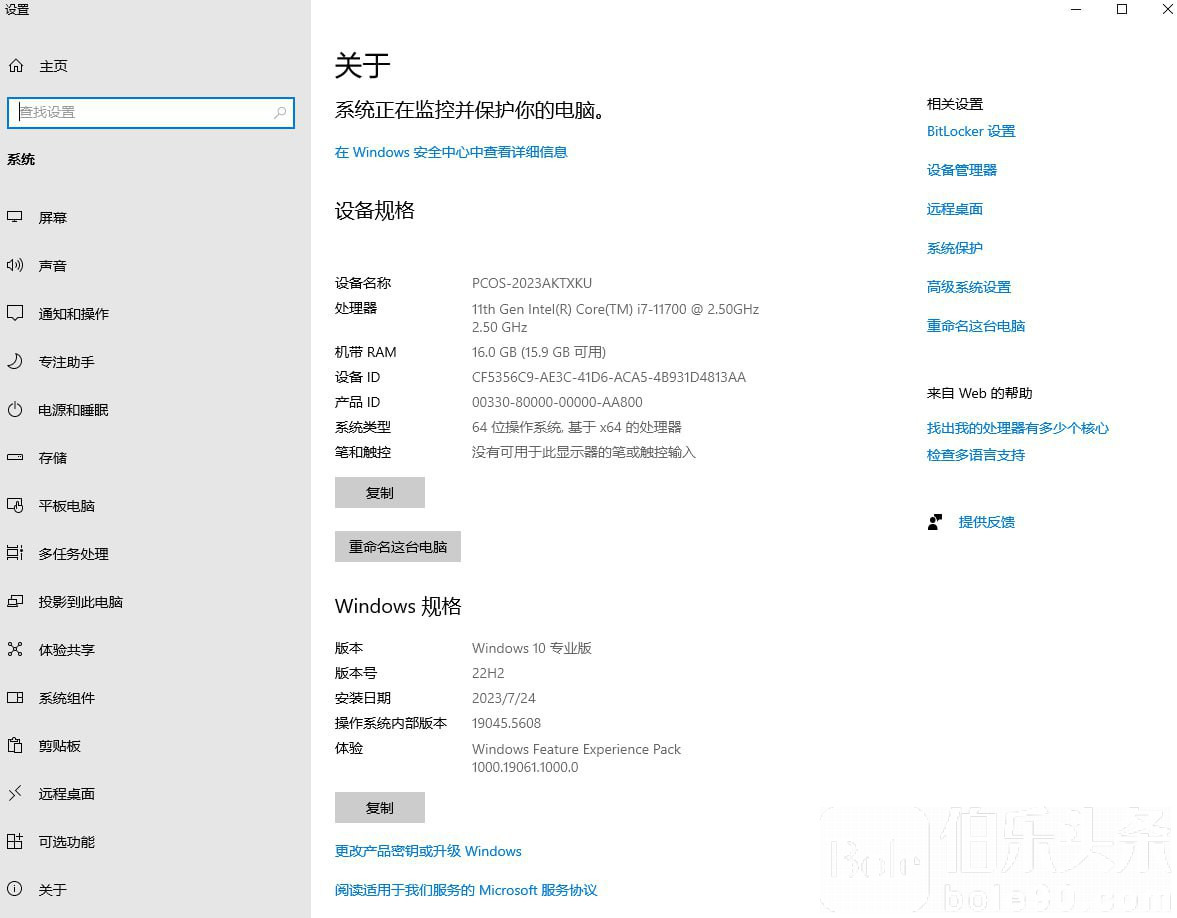1177x918 pixels.
Task: Open 设备管理器 related settings link
Action: click(961, 170)
